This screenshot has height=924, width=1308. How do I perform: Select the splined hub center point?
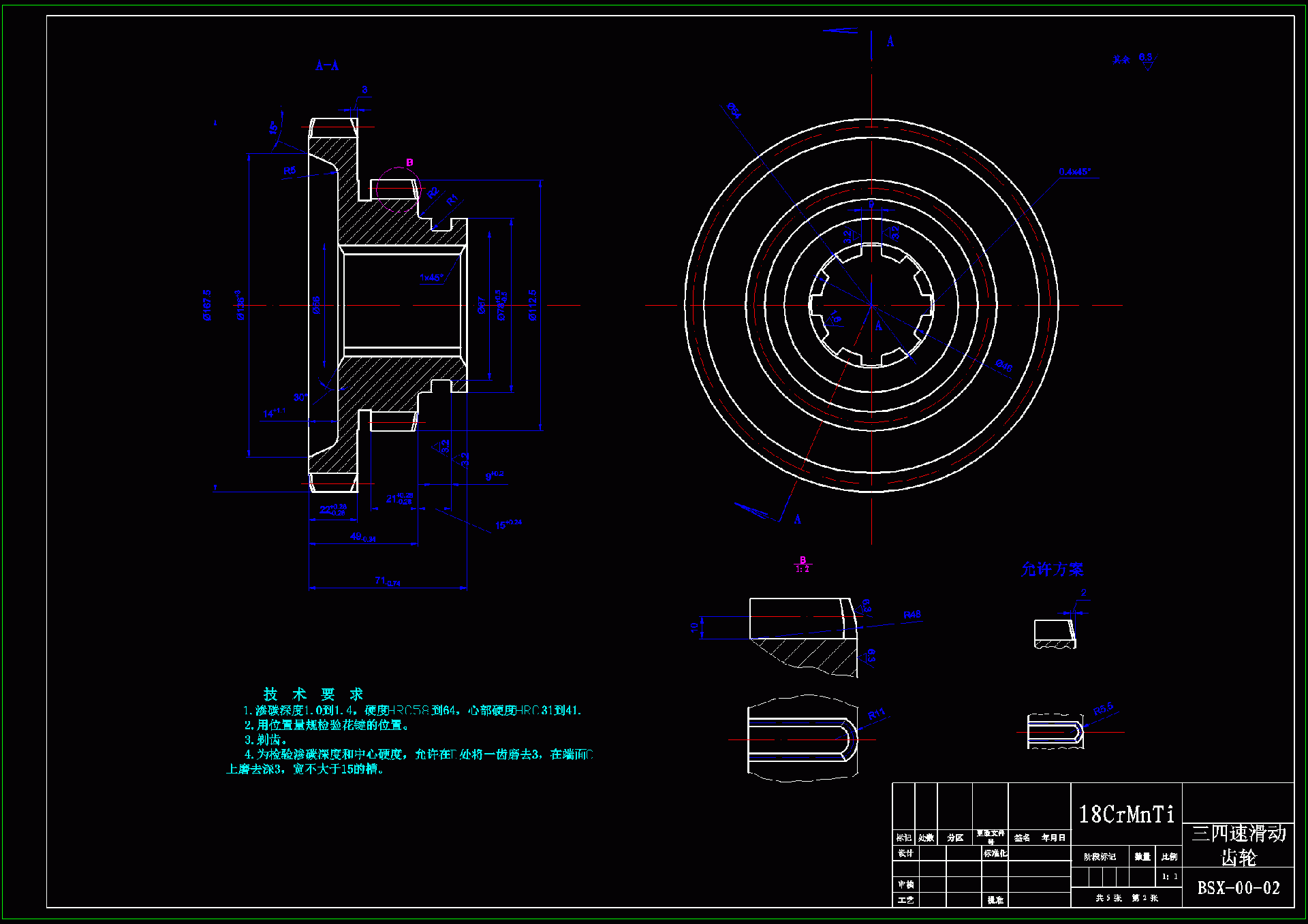point(871,306)
